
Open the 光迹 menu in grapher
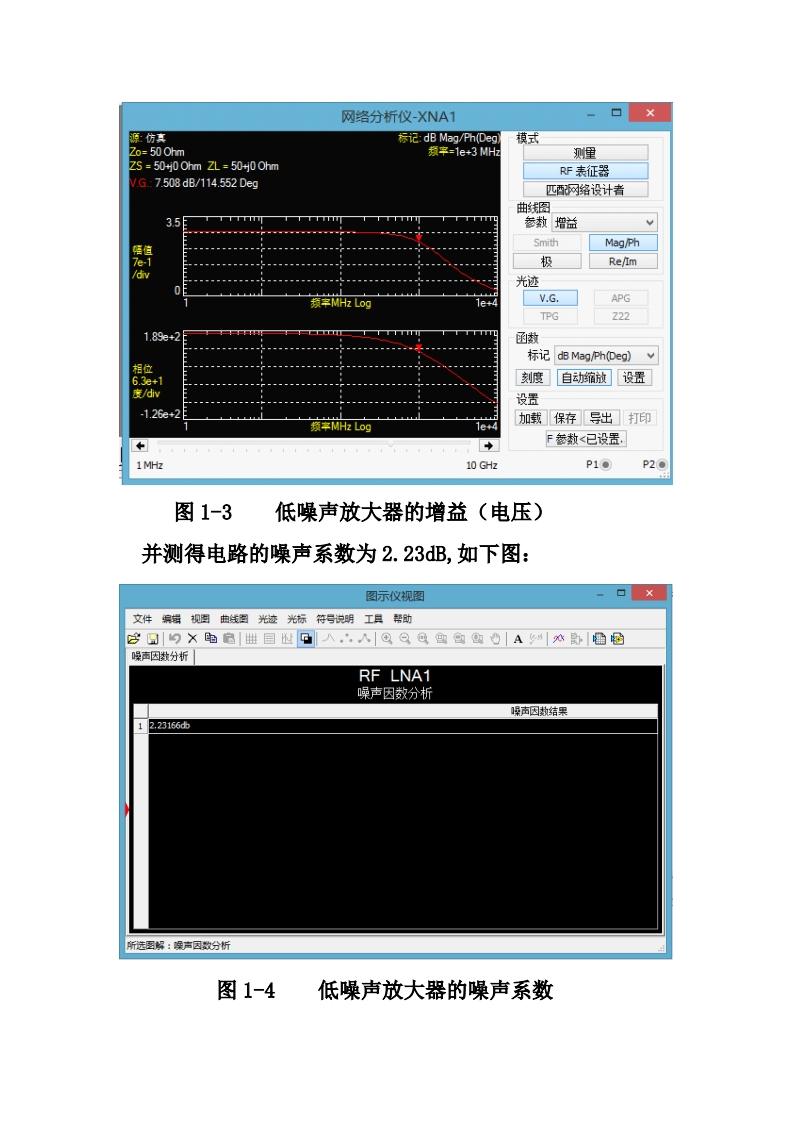[x=267, y=619]
